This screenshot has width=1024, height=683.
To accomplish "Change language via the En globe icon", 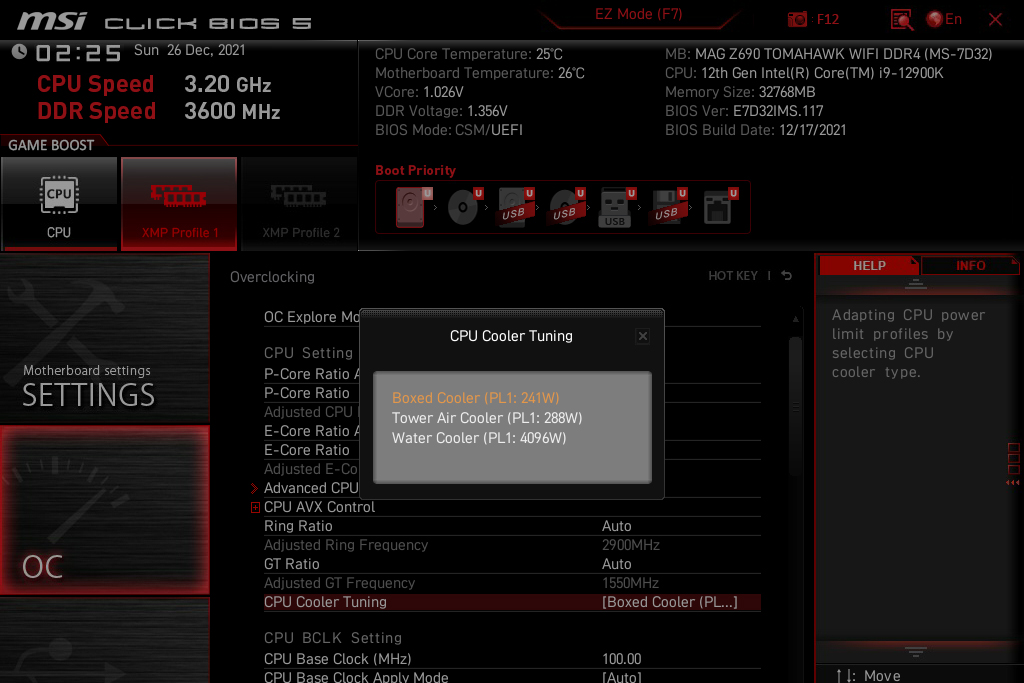I will pos(944,20).
